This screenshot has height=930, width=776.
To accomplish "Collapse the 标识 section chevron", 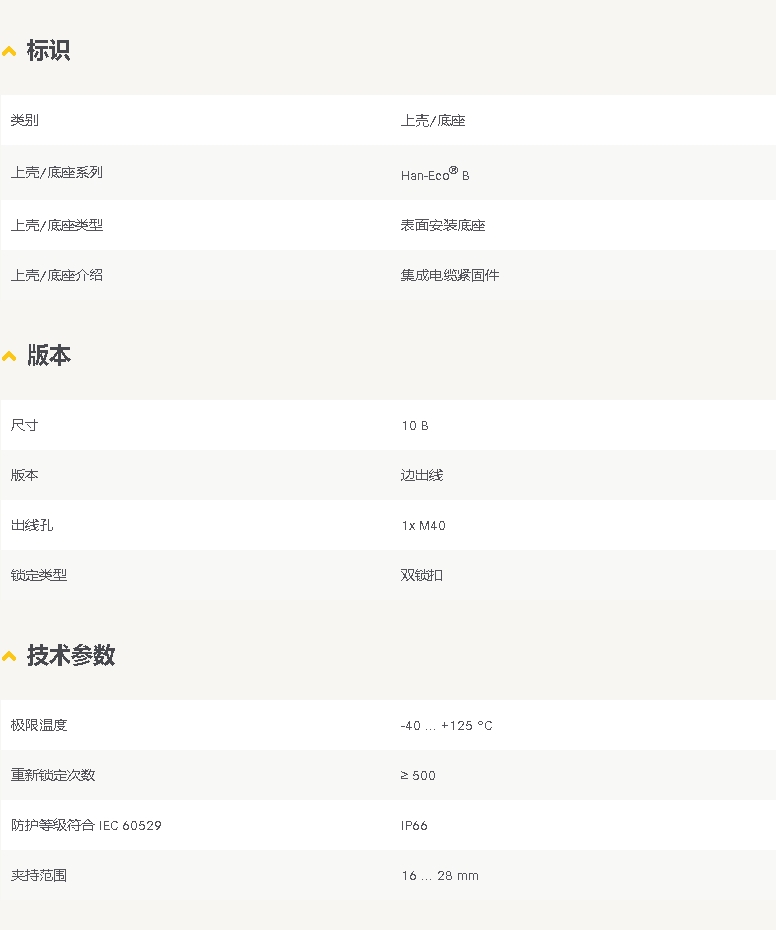I will tap(9, 52).
